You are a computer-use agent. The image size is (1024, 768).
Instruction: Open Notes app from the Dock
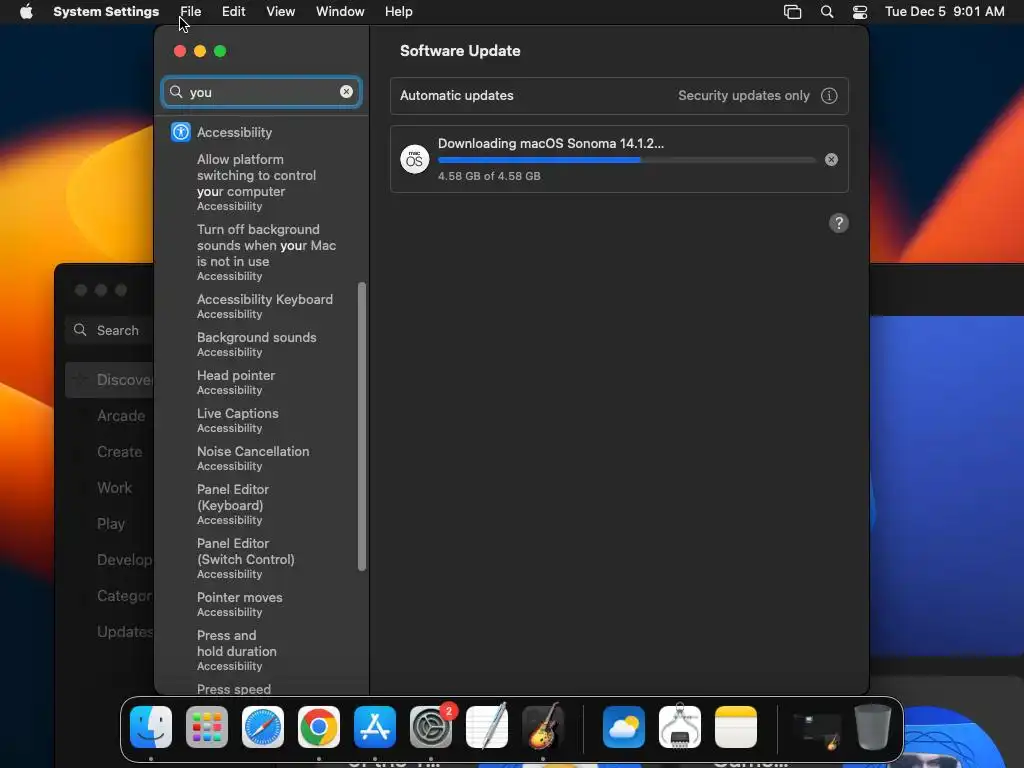pos(736,727)
